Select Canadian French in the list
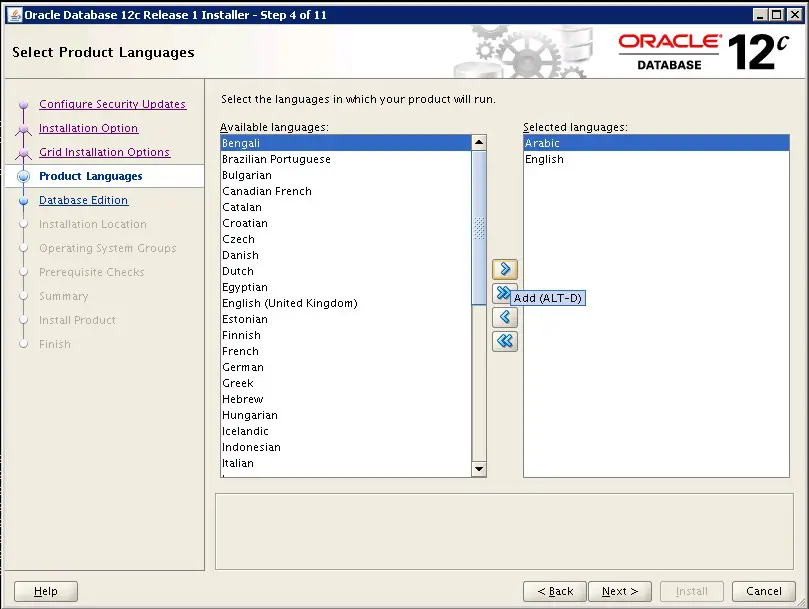The width and height of the screenshot is (809, 609). pos(346,191)
